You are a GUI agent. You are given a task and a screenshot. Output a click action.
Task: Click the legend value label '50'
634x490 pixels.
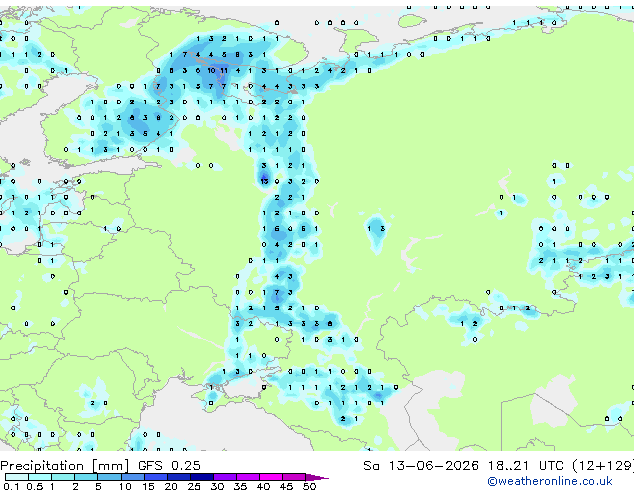click(x=310, y=486)
